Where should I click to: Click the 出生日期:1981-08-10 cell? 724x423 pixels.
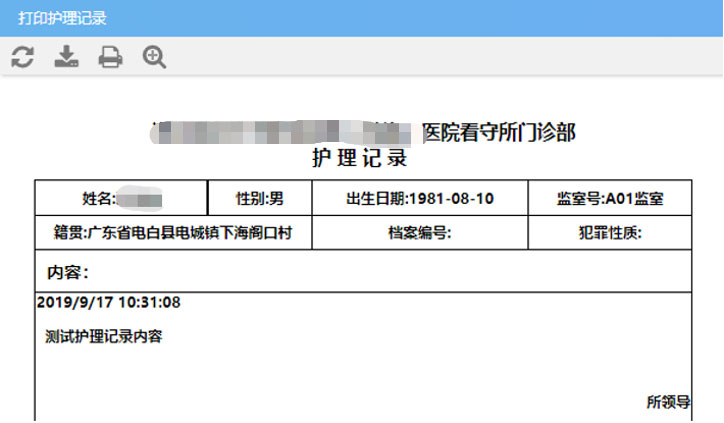420,198
